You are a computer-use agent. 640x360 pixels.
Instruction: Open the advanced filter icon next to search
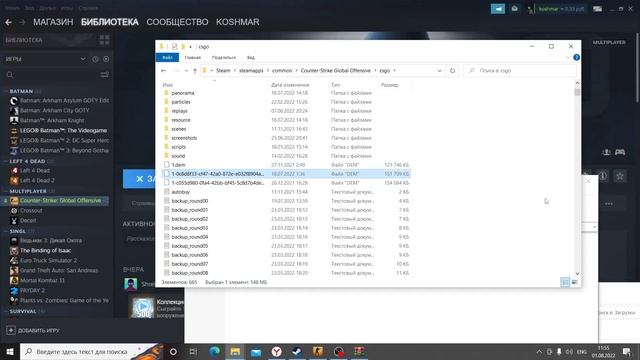point(104,75)
